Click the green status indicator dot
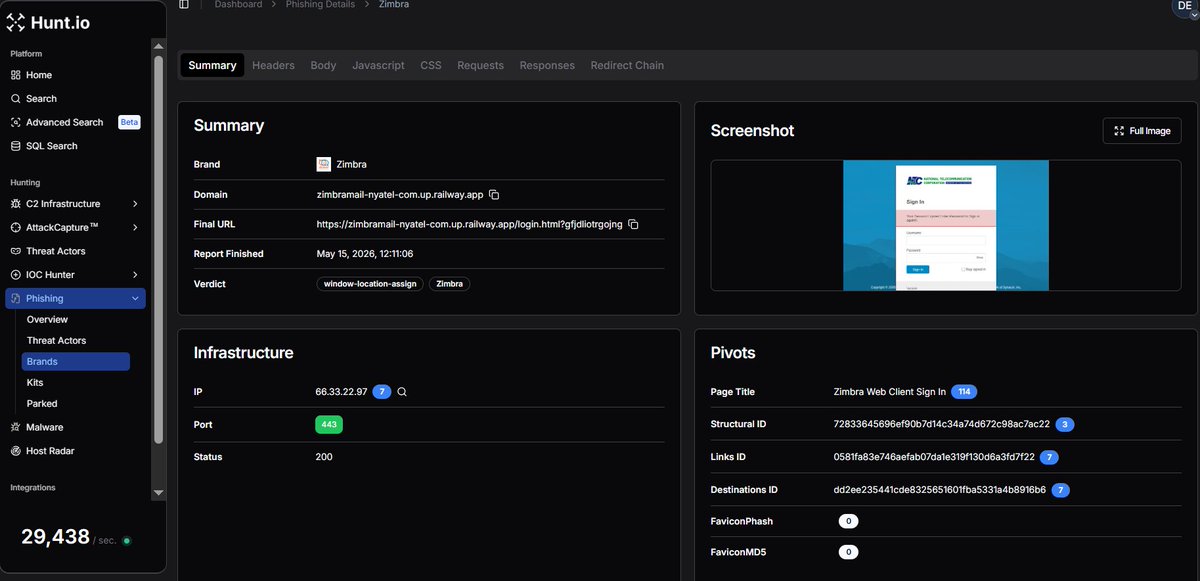Viewport: 1200px width, 581px height. click(x=126, y=540)
